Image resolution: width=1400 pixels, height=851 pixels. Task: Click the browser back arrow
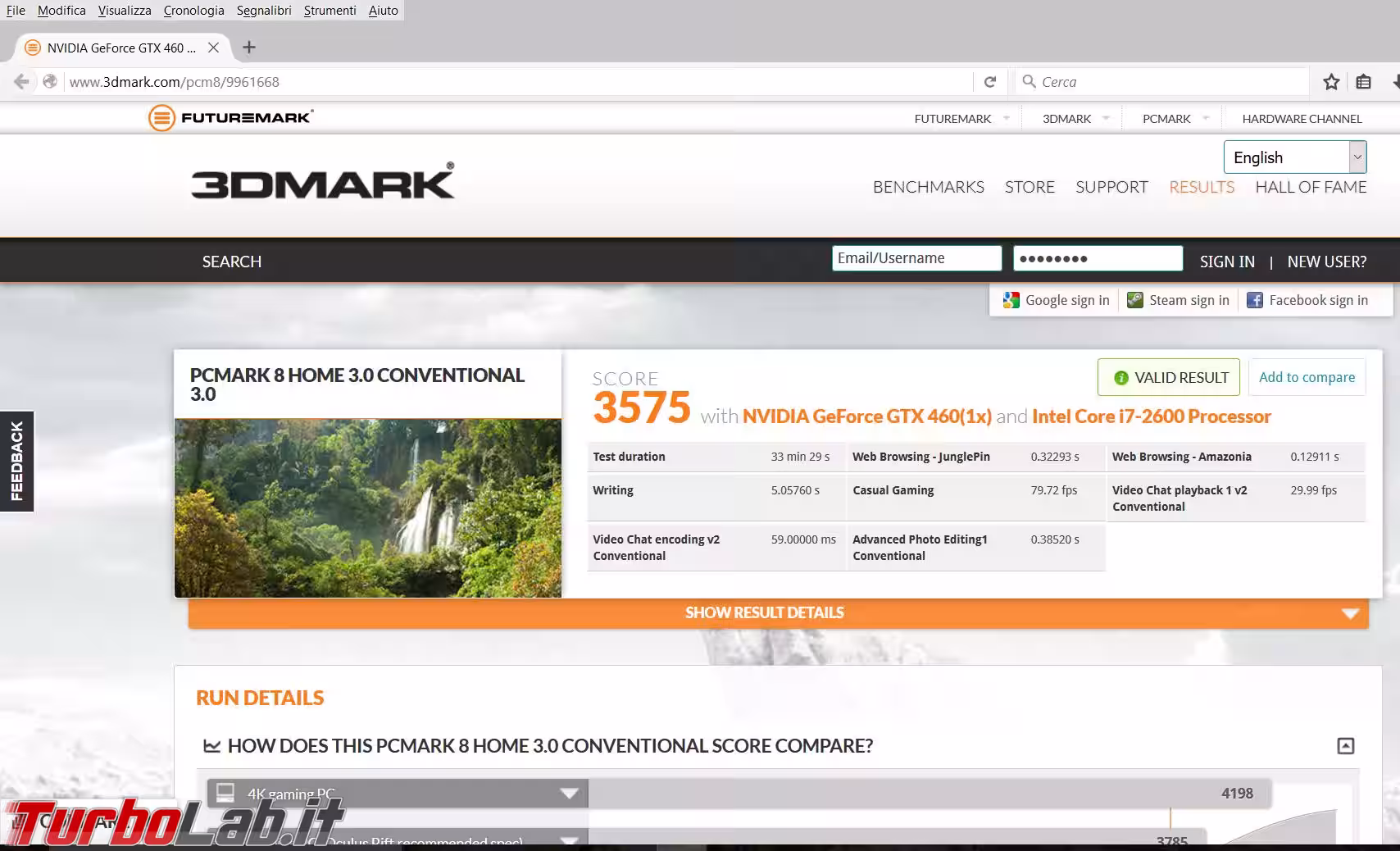(21, 82)
